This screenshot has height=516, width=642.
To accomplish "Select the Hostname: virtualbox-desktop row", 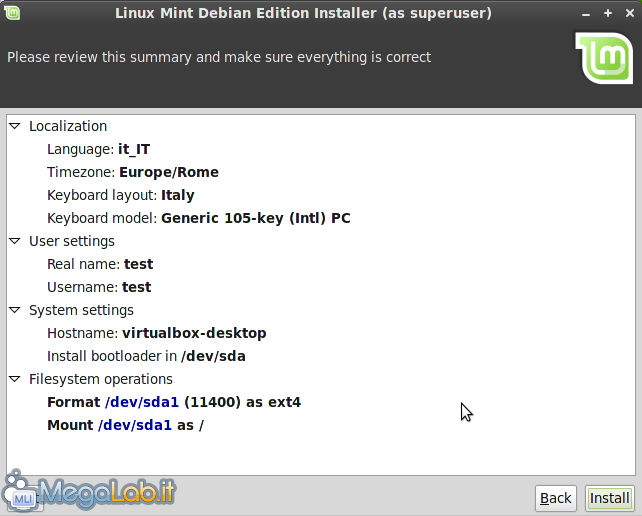I will tap(156, 333).
